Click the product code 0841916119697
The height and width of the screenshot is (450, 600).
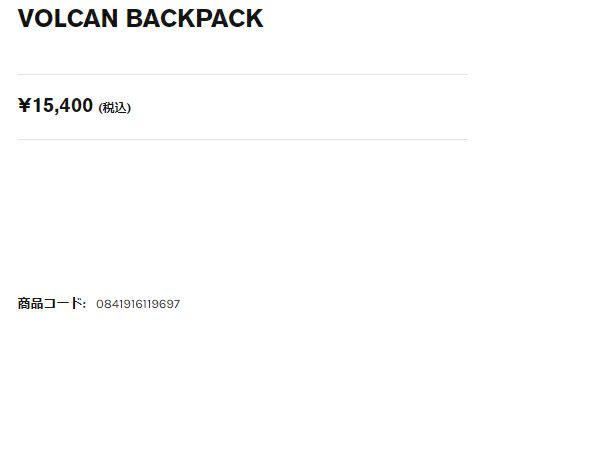tap(138, 304)
